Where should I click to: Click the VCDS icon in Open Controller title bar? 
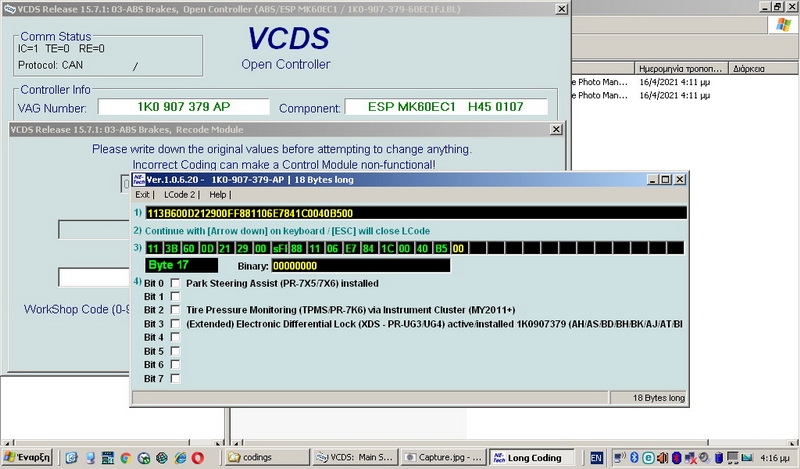click(x=10, y=9)
